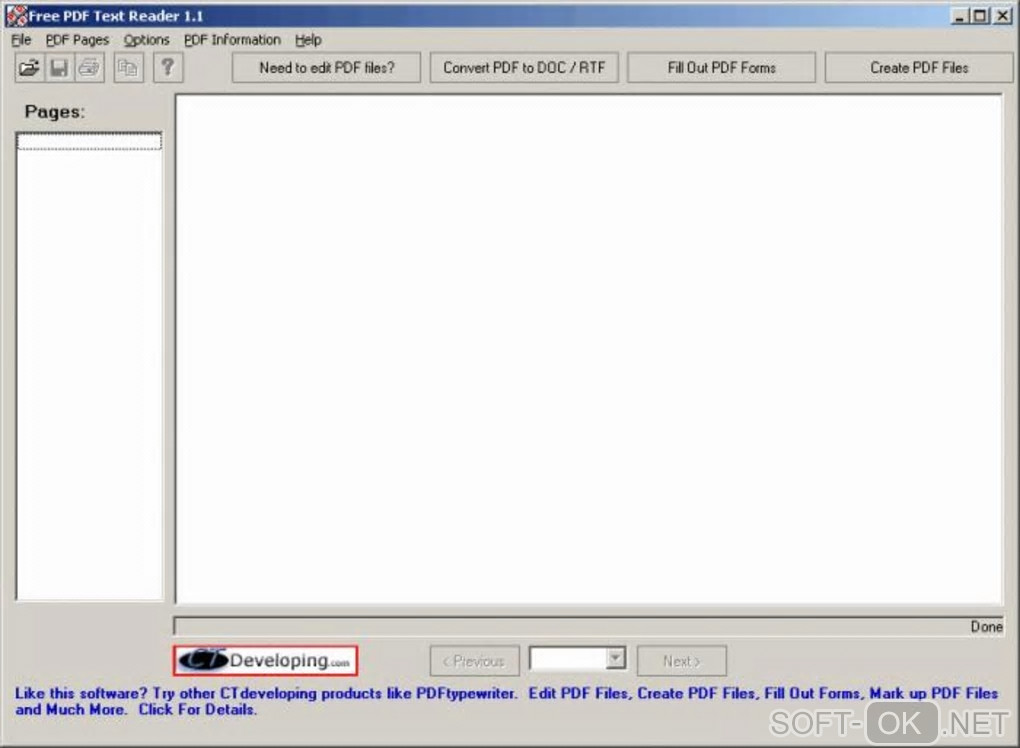Image resolution: width=1020 pixels, height=748 pixels.
Task: Click the Fill Out PDF Forms button
Action: tap(721, 68)
